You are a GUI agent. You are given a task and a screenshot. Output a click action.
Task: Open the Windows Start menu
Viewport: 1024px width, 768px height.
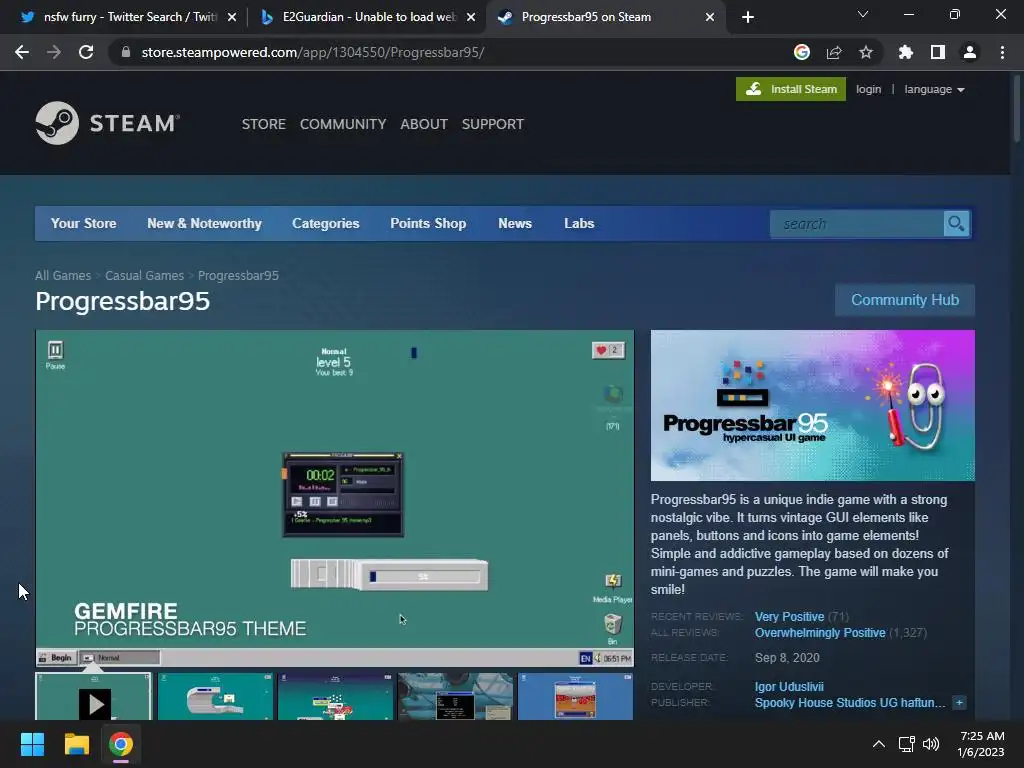click(32, 744)
